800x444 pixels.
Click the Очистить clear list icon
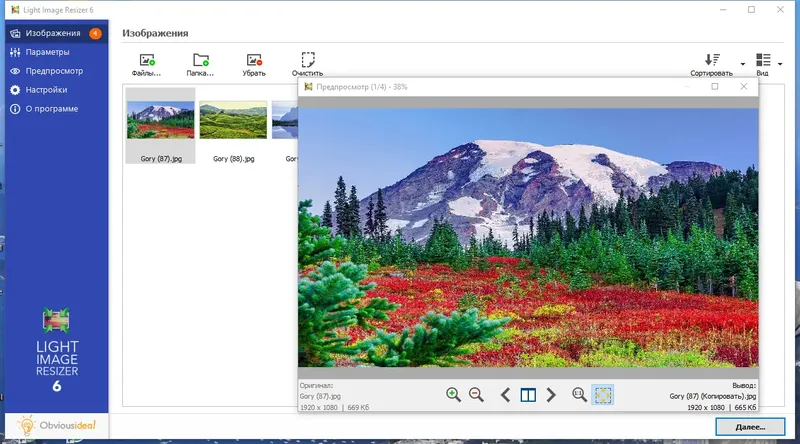pos(308,60)
